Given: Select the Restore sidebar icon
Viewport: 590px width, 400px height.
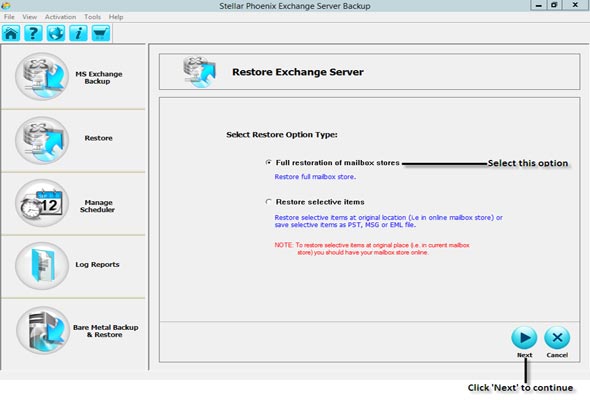Looking at the screenshot, I should [42, 140].
